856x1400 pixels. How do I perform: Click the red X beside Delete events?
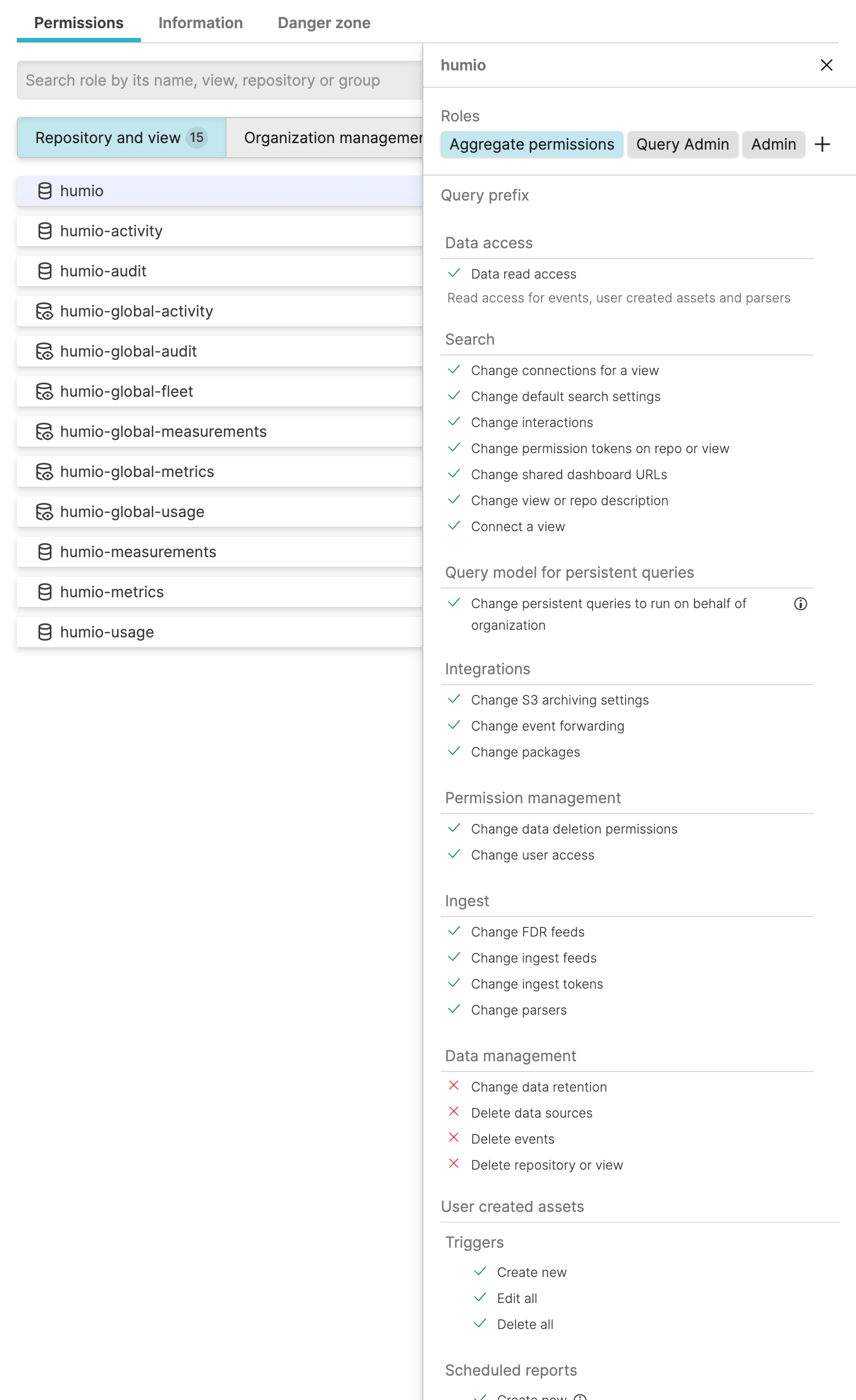453,1138
